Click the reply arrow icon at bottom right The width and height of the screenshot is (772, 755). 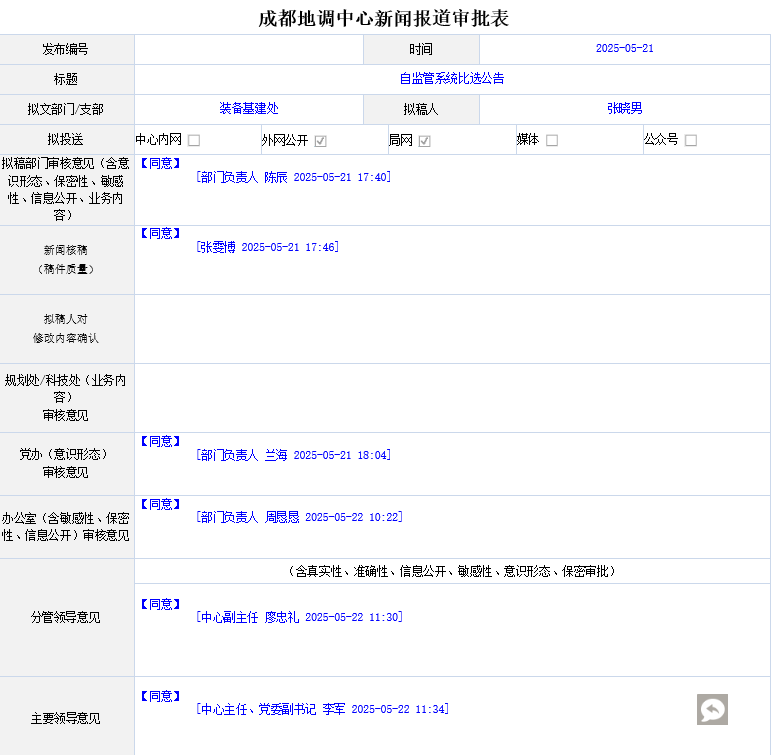click(x=712, y=710)
